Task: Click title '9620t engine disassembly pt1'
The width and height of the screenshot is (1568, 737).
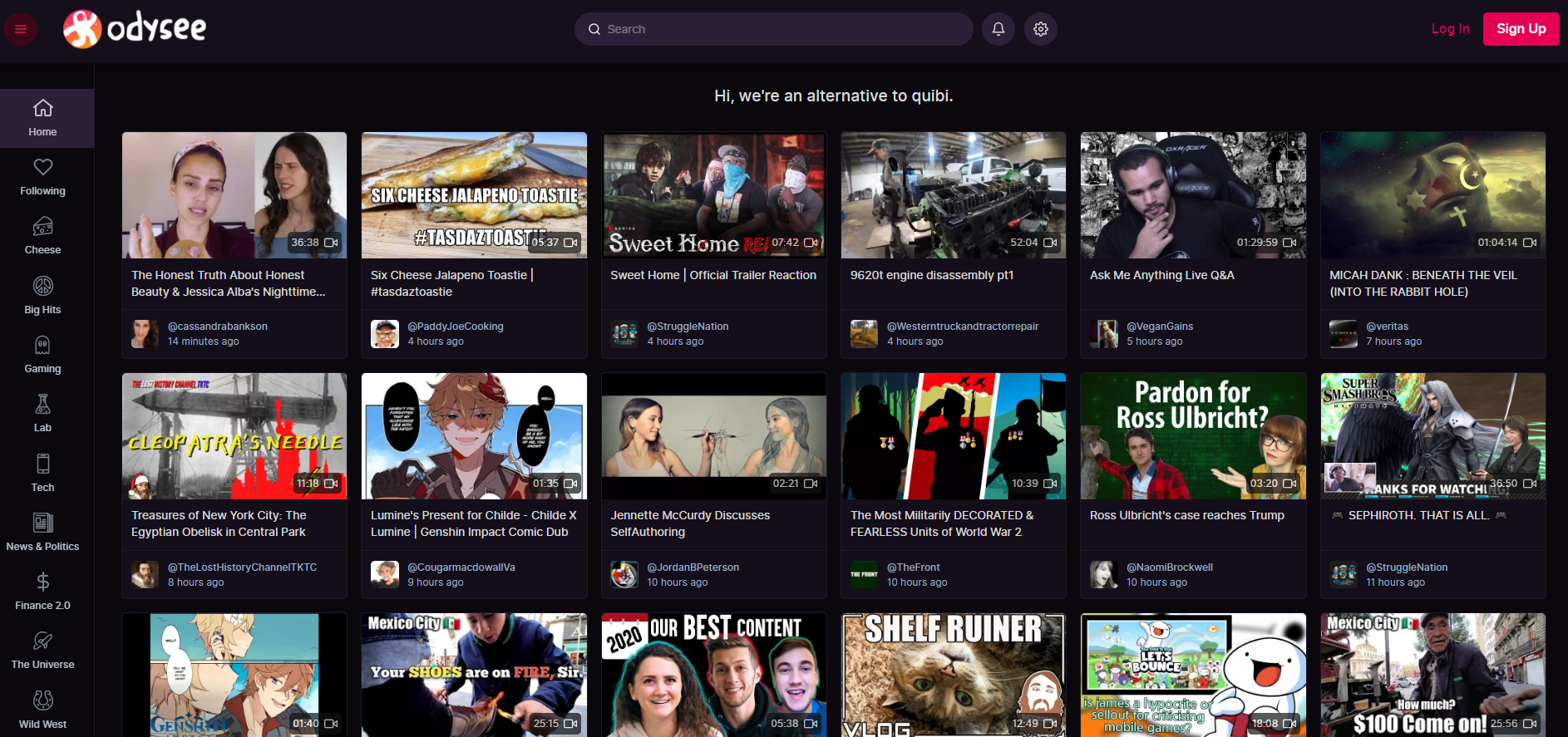Action: tap(932, 275)
